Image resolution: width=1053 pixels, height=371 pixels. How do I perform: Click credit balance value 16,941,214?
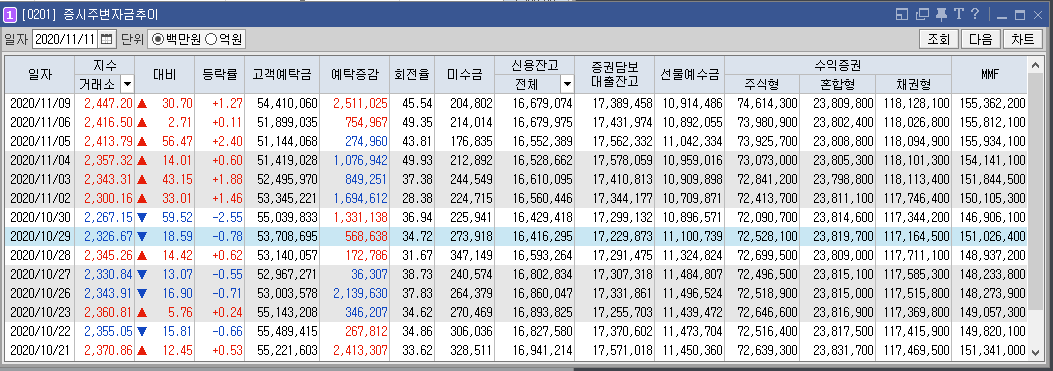click(543, 351)
